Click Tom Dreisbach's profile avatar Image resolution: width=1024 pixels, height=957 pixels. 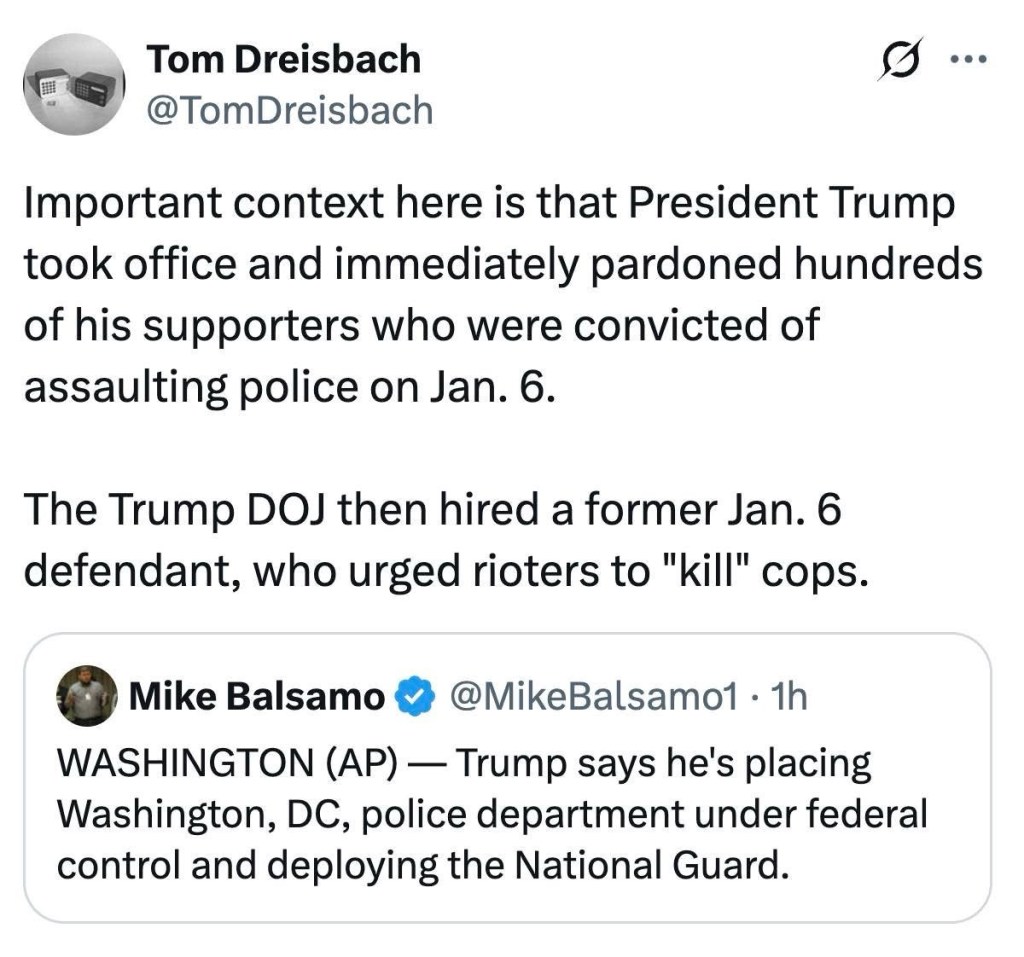tap(72, 84)
